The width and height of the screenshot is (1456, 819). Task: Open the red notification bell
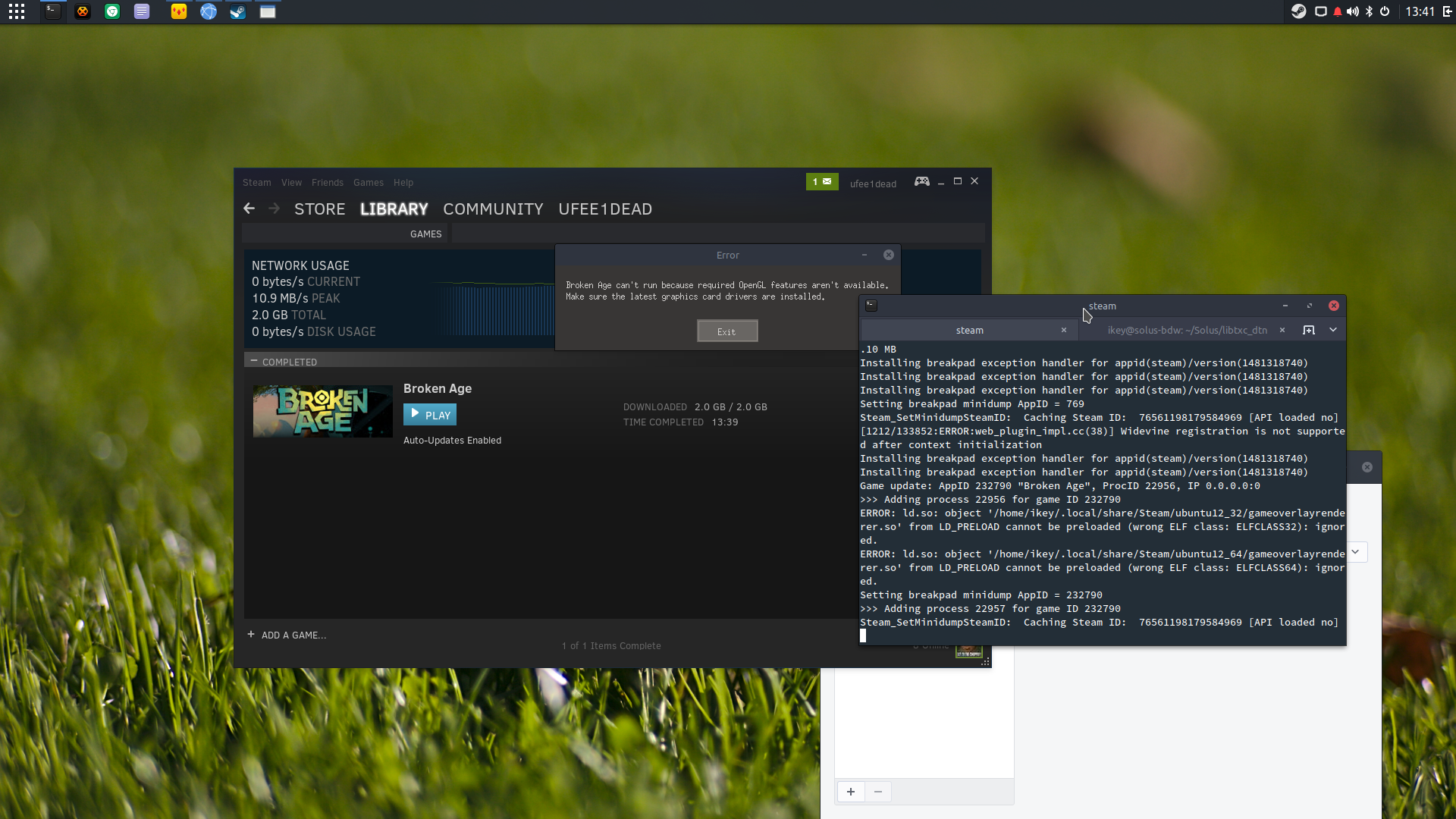pyautogui.click(x=1338, y=11)
